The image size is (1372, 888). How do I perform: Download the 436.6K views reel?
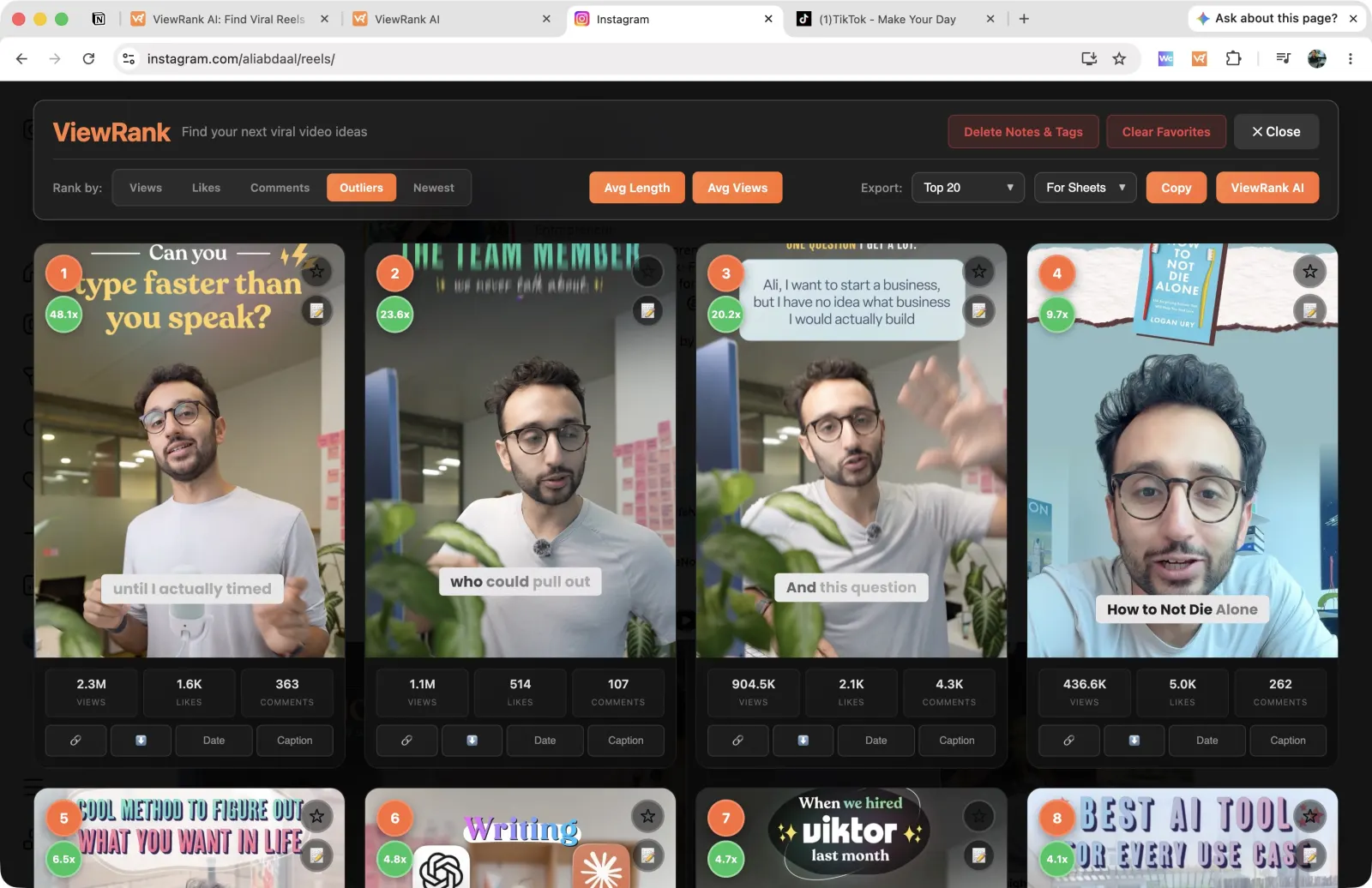pos(1134,741)
